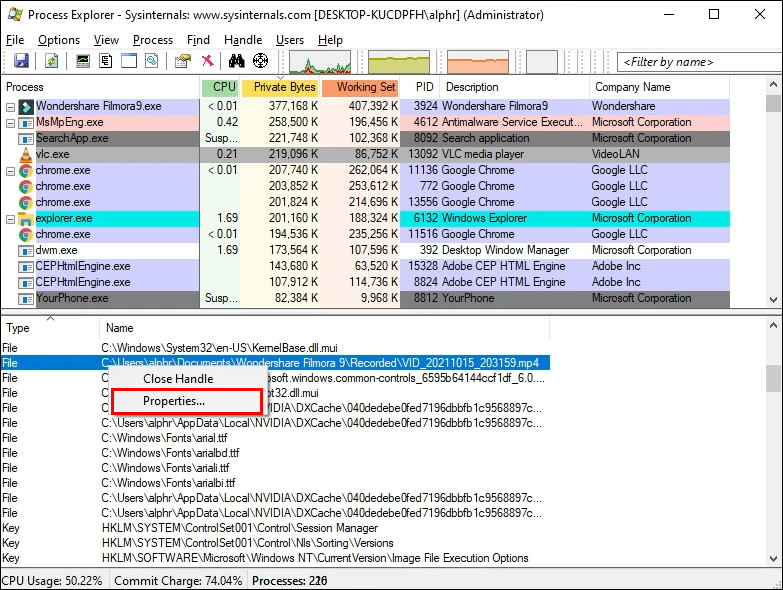Click the Filmora icon beside Wondershare Filmora9.exe
The width and height of the screenshot is (783, 590).
coord(26,106)
